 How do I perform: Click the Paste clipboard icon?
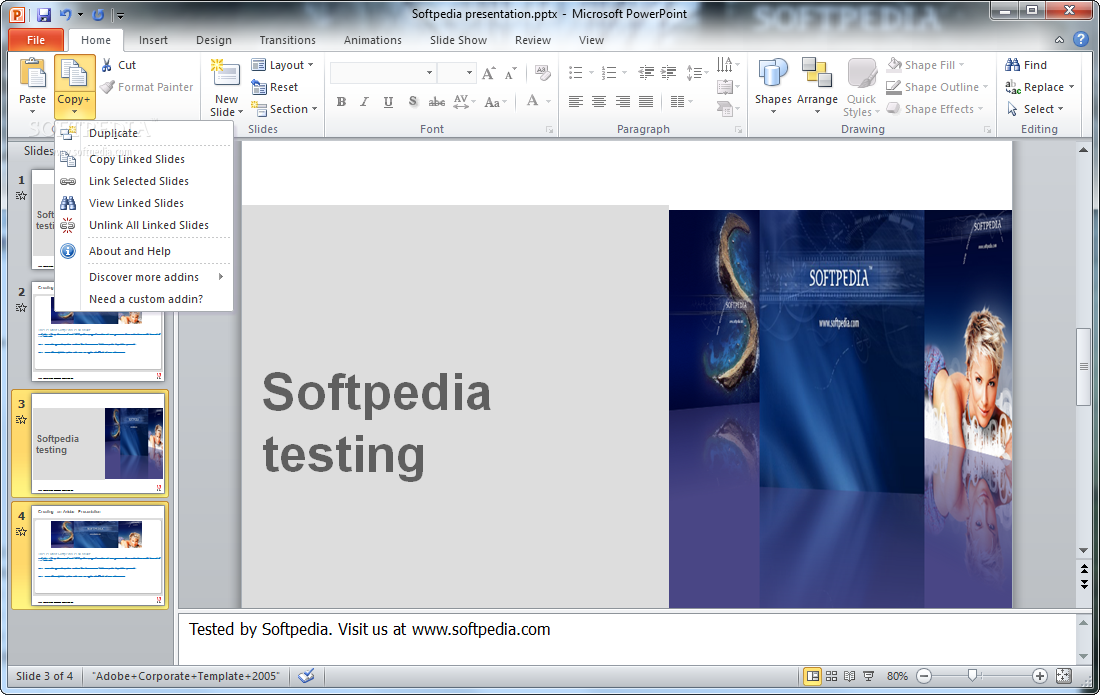[32, 74]
